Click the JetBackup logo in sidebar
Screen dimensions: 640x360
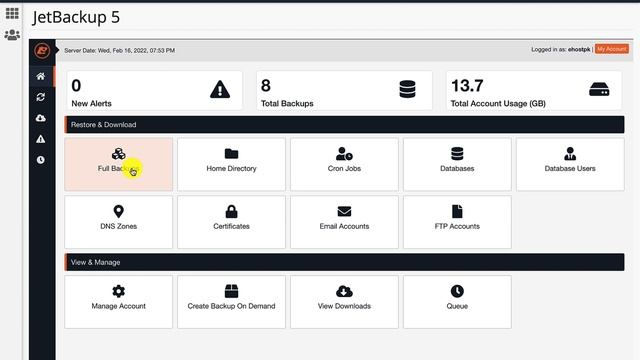42,51
